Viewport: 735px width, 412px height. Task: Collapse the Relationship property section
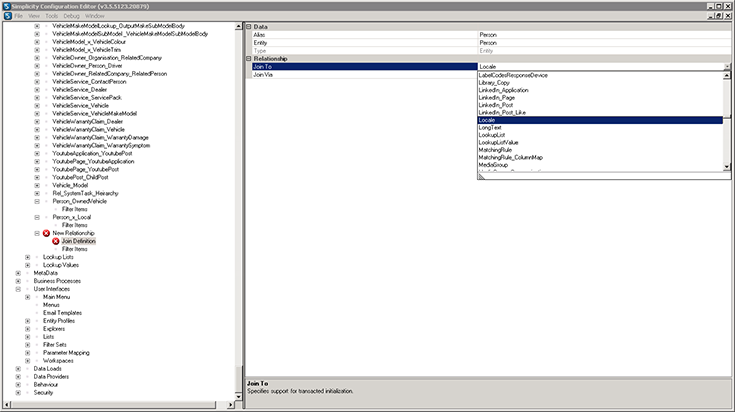click(249, 59)
